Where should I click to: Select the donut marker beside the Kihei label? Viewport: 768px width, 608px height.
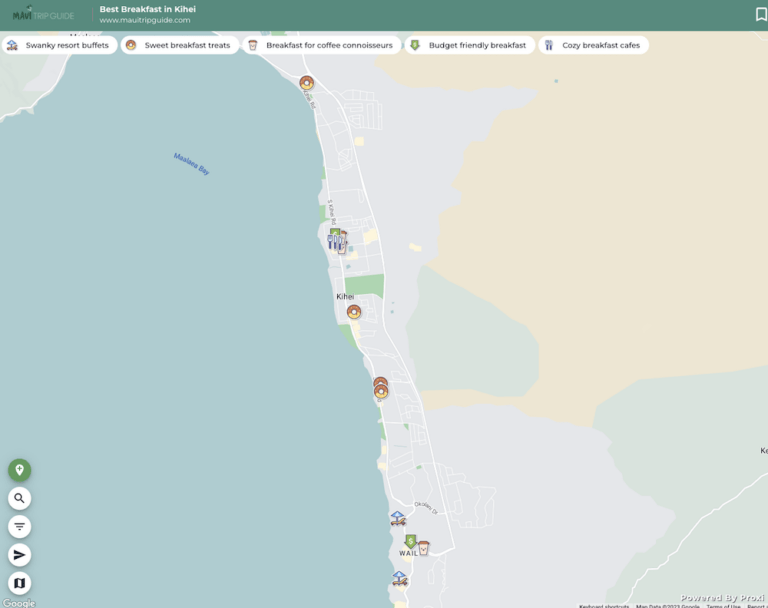(354, 312)
